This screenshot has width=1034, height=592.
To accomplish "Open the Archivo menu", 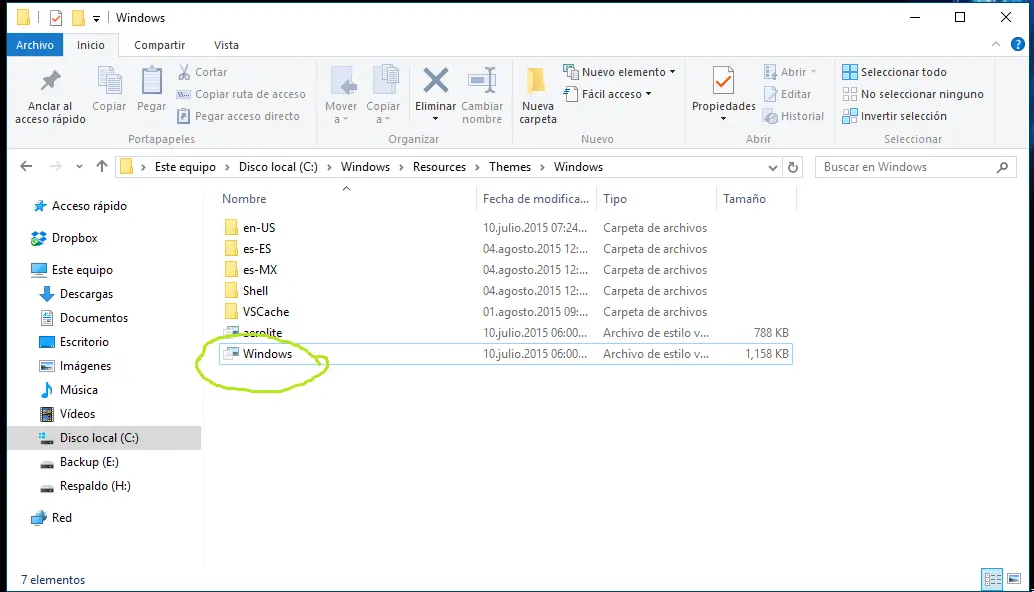I will tap(35, 45).
